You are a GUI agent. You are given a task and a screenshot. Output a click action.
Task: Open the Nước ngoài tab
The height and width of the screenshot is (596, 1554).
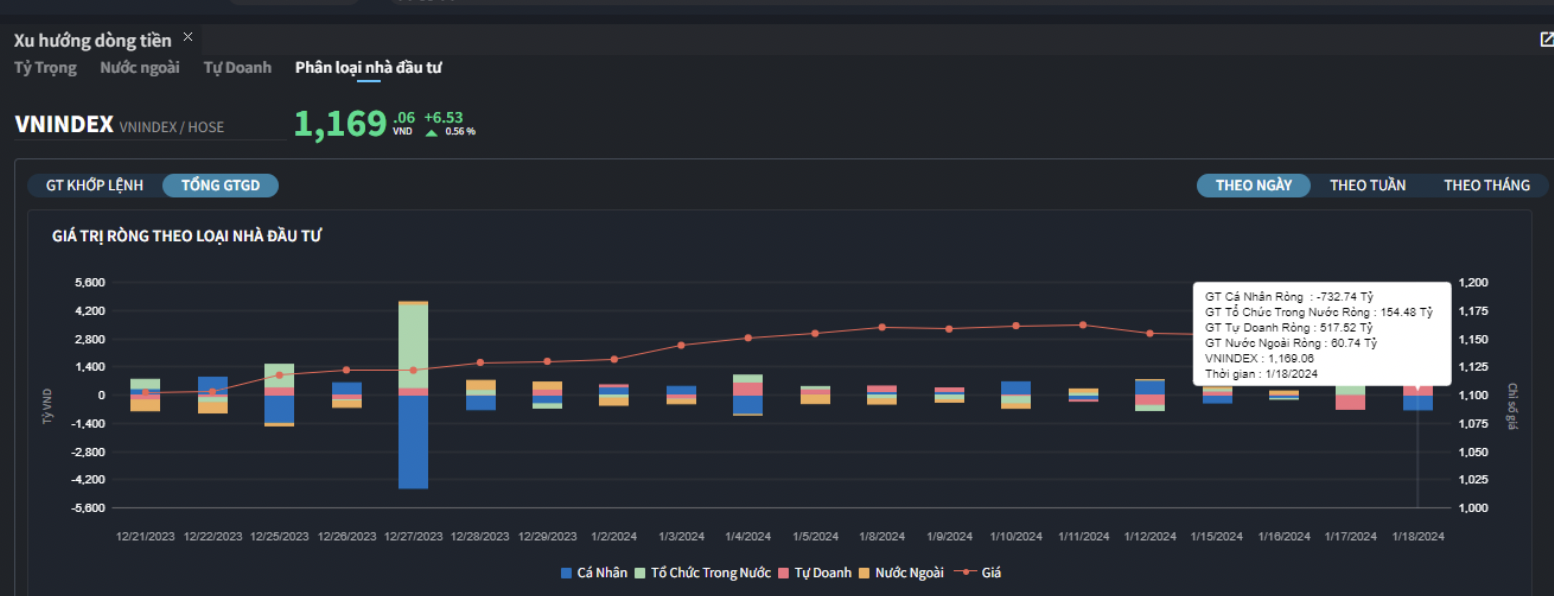[x=140, y=68]
